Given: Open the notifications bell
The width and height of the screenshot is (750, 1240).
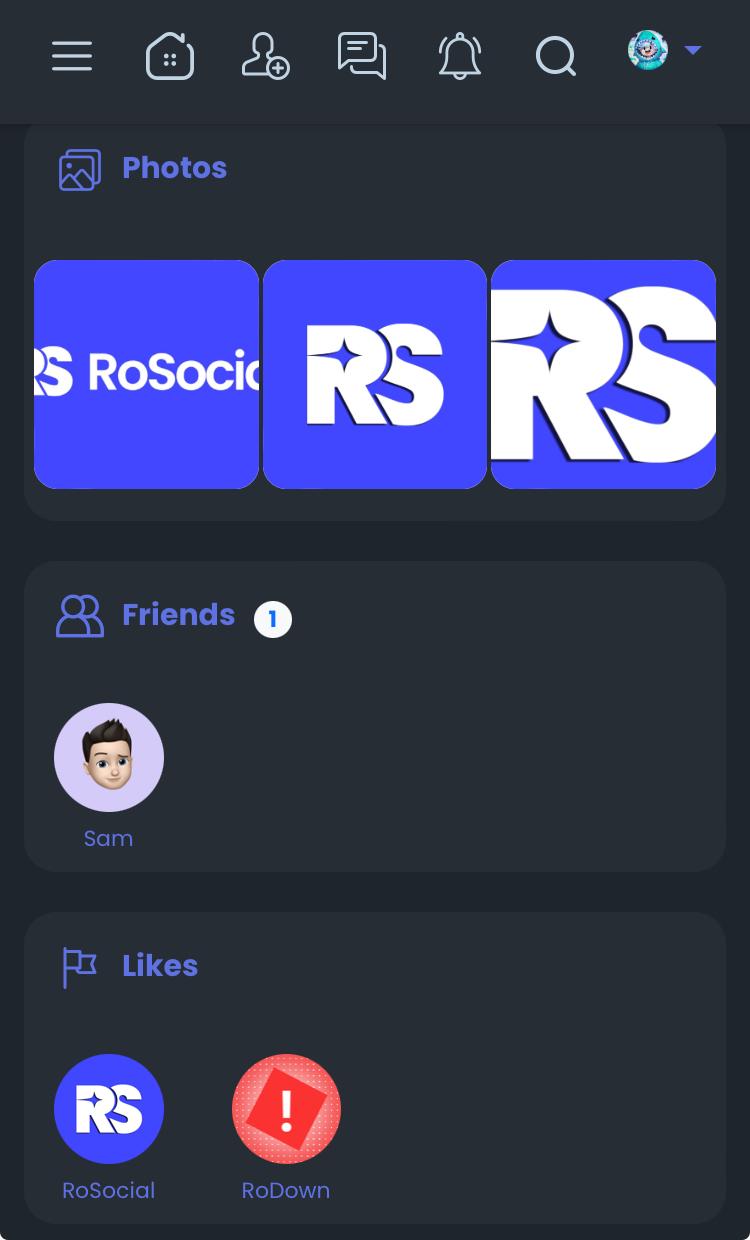Looking at the screenshot, I should pos(460,56).
